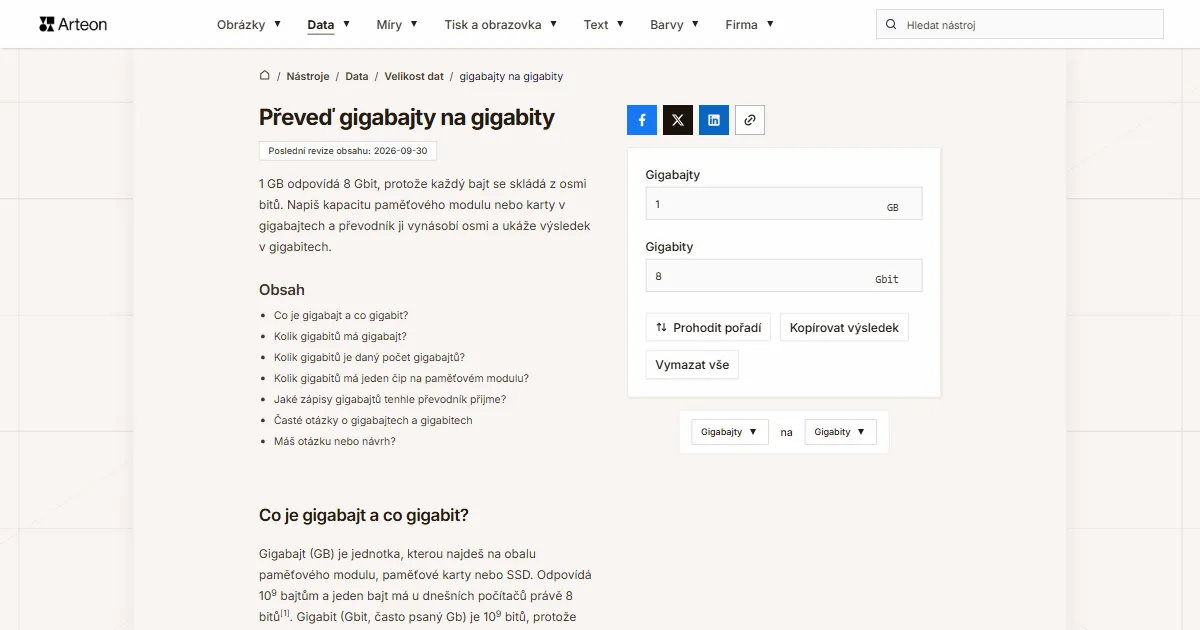
Task: Clear all with Vymazat vše
Action: click(692, 365)
